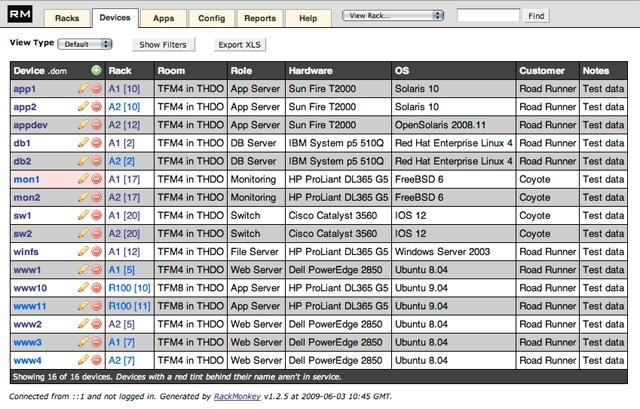
Task: Delete device www10 with red icon
Action: (97, 288)
